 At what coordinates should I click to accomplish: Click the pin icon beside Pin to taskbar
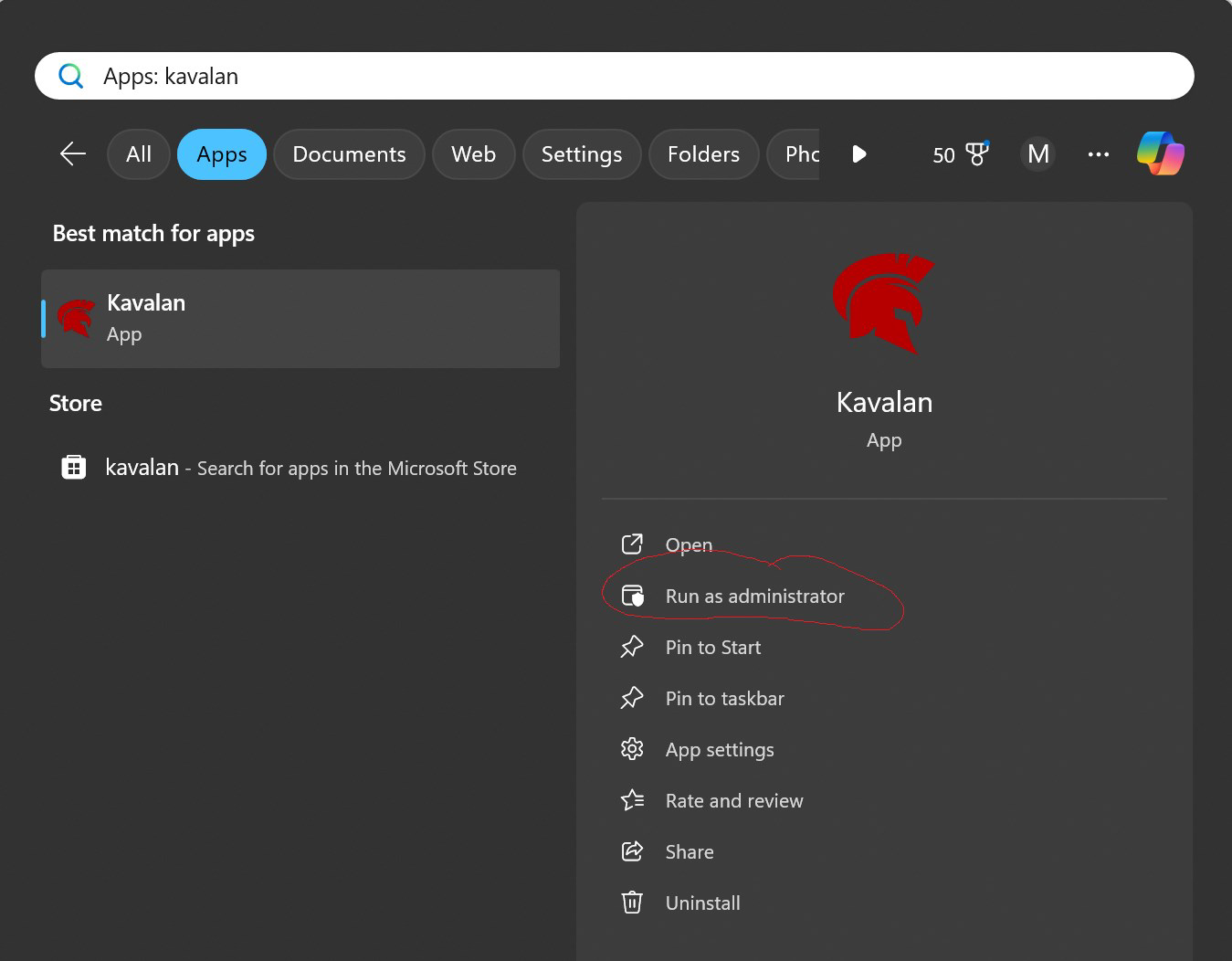pyautogui.click(x=632, y=698)
